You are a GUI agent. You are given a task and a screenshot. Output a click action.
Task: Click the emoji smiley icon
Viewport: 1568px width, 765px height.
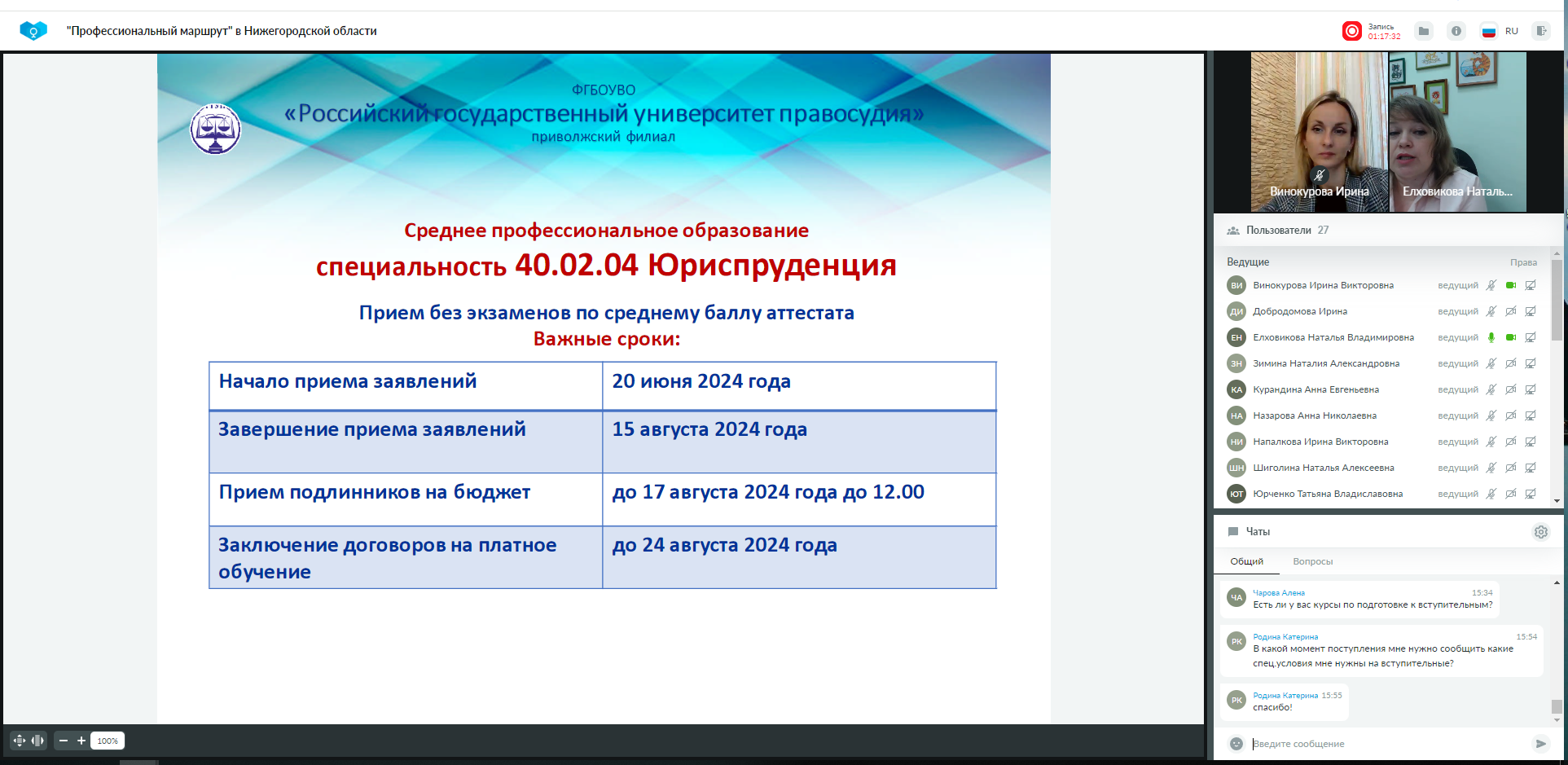[1236, 744]
